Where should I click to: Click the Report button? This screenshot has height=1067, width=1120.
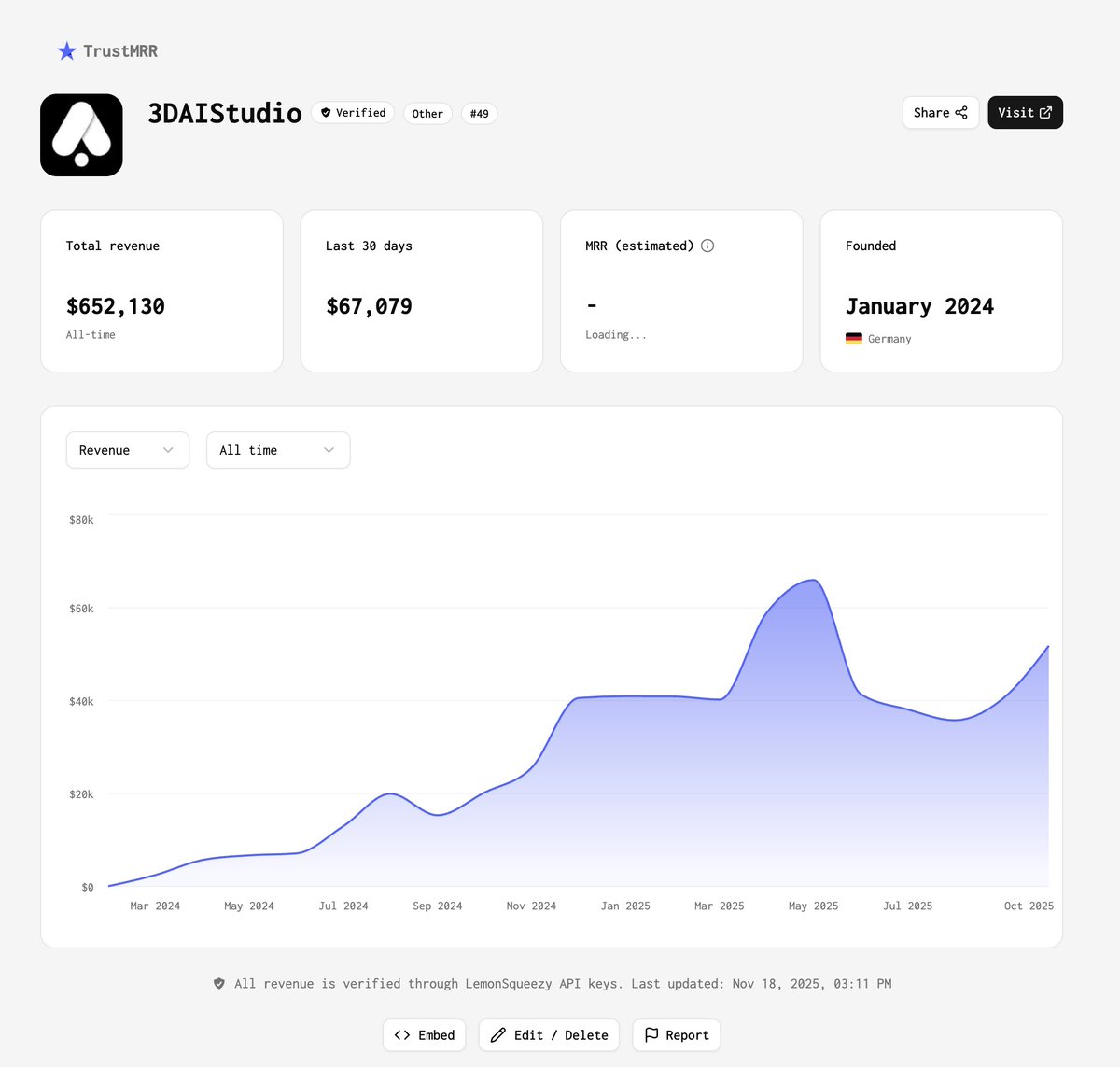(677, 1035)
